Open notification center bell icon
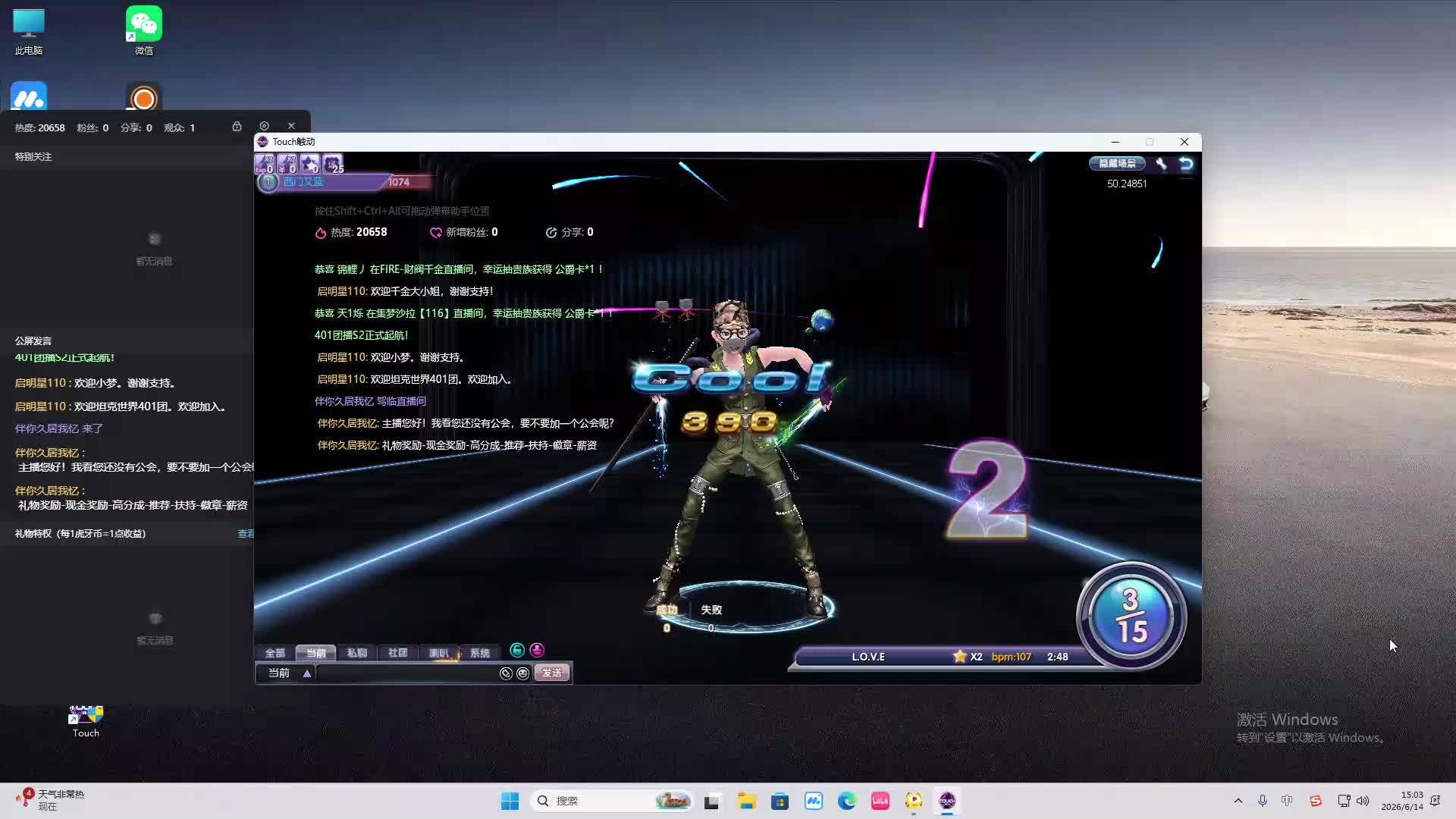 pyautogui.click(x=1436, y=801)
